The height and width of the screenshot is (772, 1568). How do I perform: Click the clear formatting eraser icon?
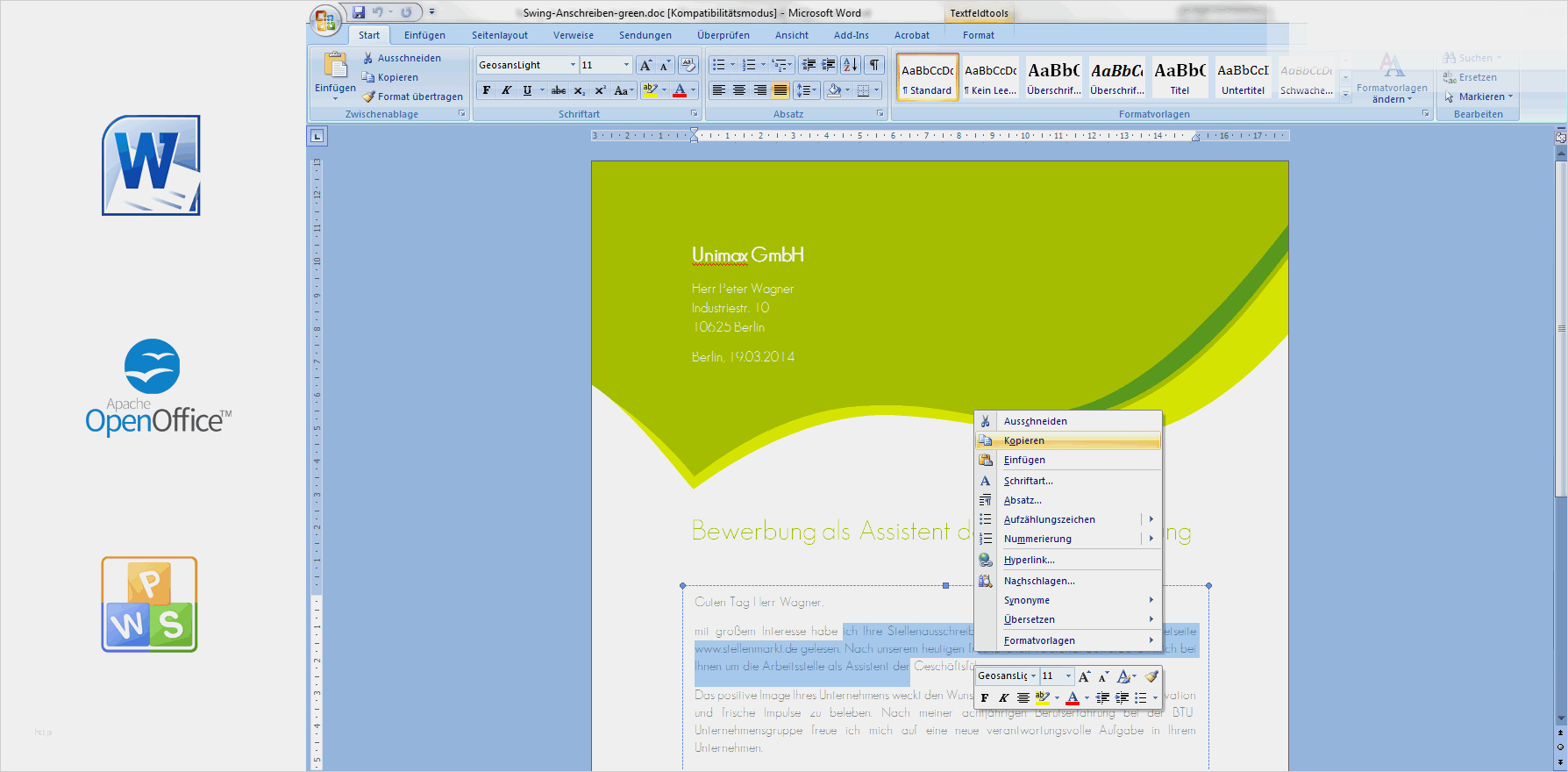[x=688, y=65]
